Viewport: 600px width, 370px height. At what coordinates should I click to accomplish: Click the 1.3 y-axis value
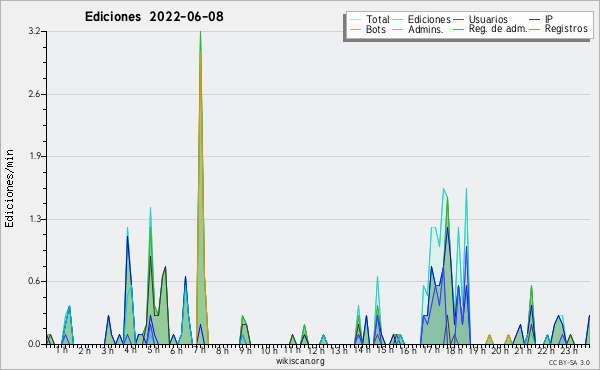tap(34, 219)
